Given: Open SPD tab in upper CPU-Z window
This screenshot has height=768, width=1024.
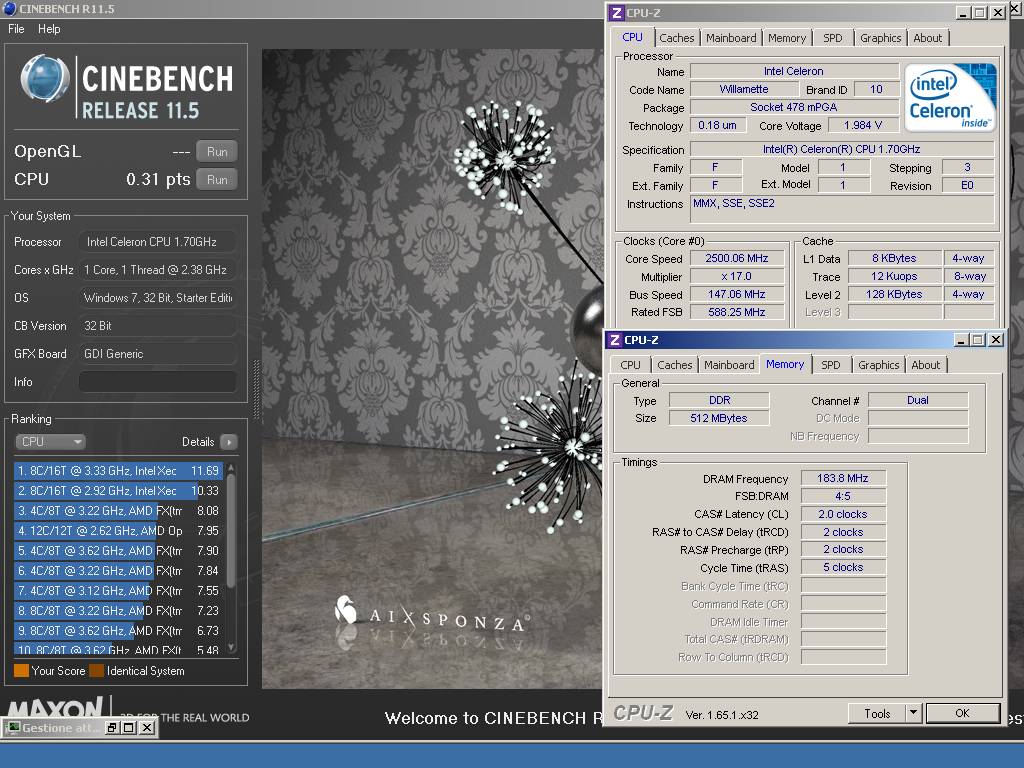Looking at the screenshot, I should coord(833,38).
